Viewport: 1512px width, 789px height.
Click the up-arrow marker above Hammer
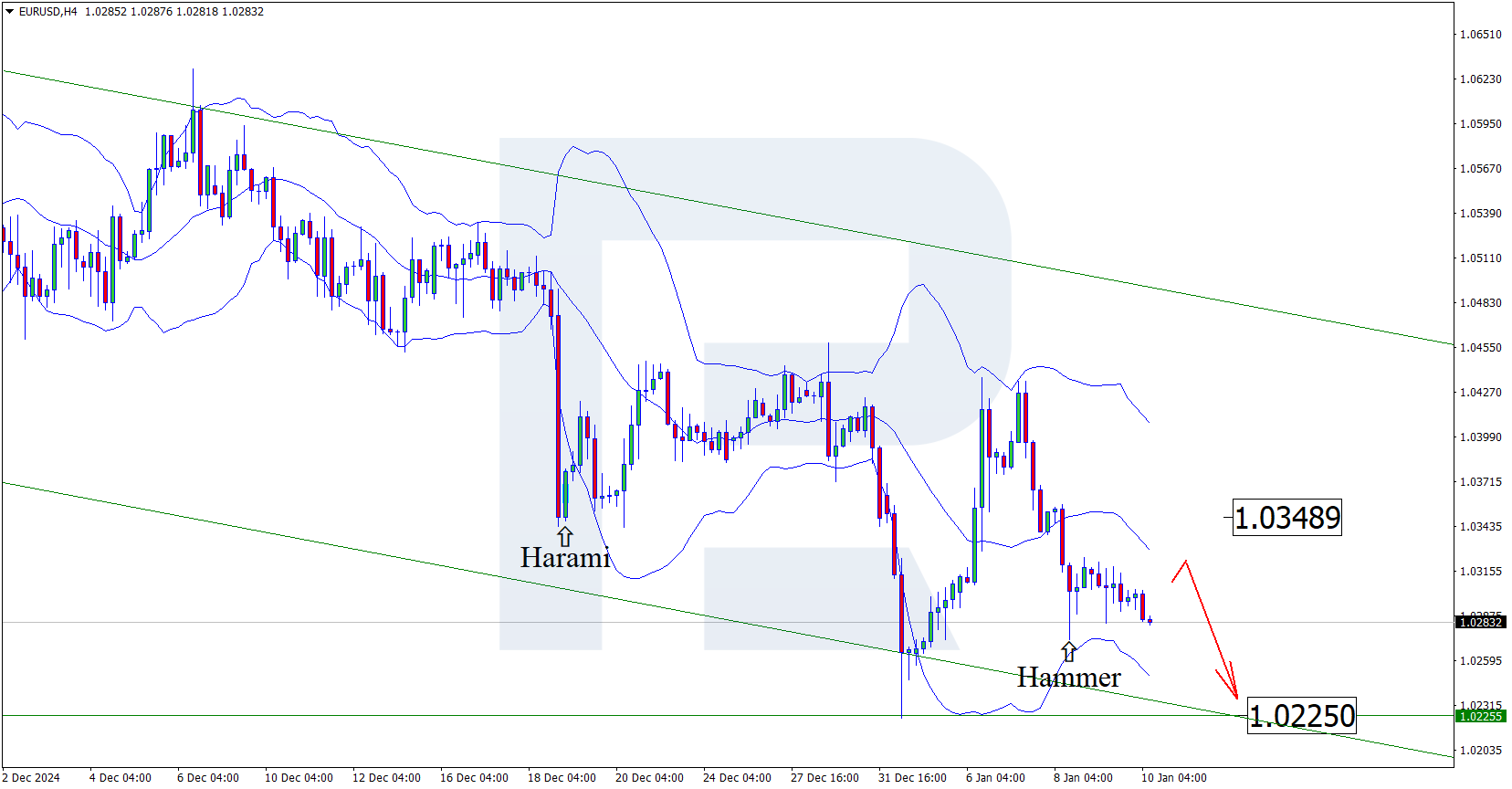point(1068,652)
